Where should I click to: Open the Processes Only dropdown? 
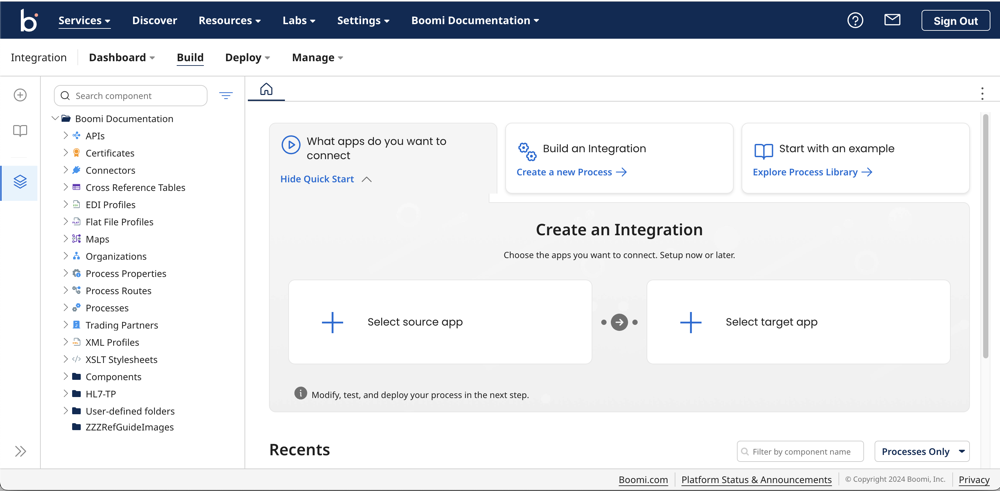coord(922,451)
